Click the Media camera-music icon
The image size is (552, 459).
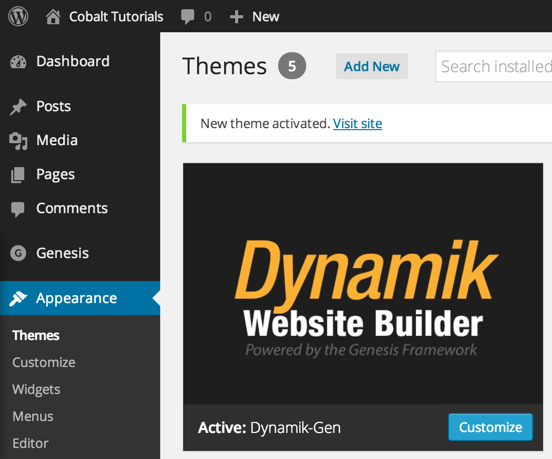[18, 141]
